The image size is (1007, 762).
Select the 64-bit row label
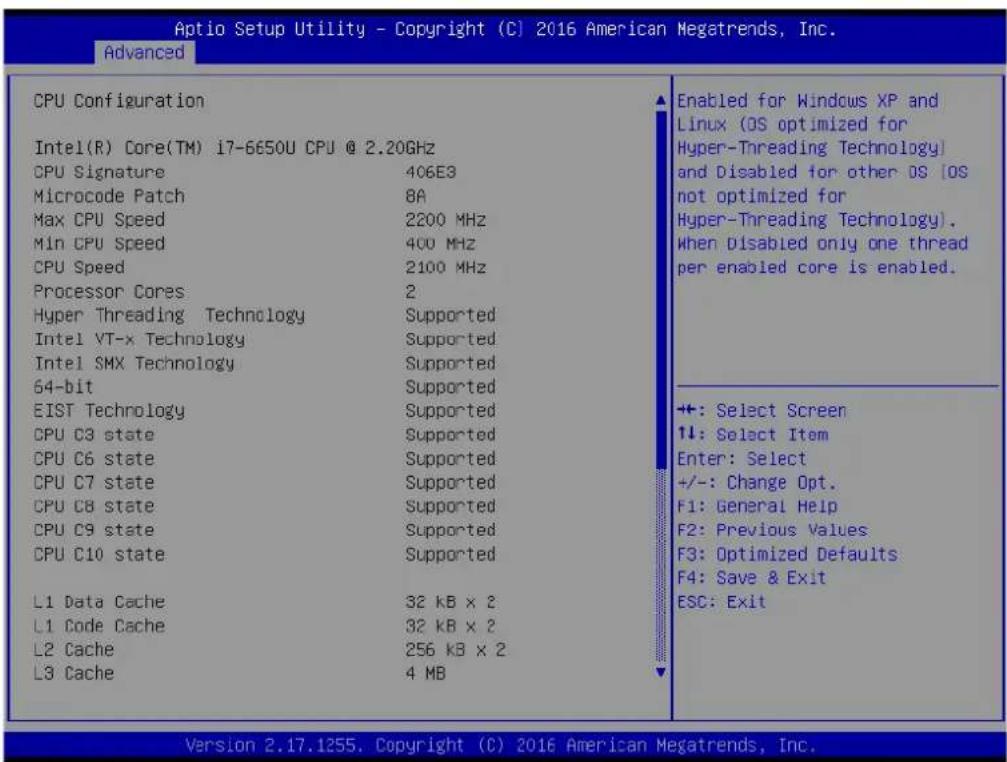63,386
